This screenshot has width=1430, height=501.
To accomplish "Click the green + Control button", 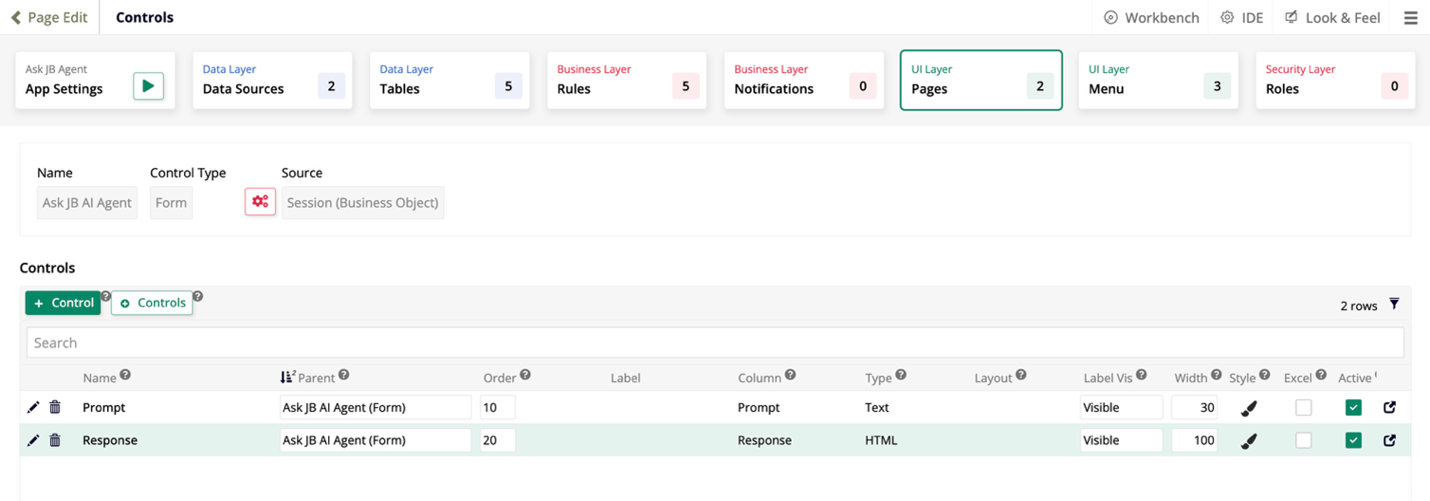I will 63,303.
